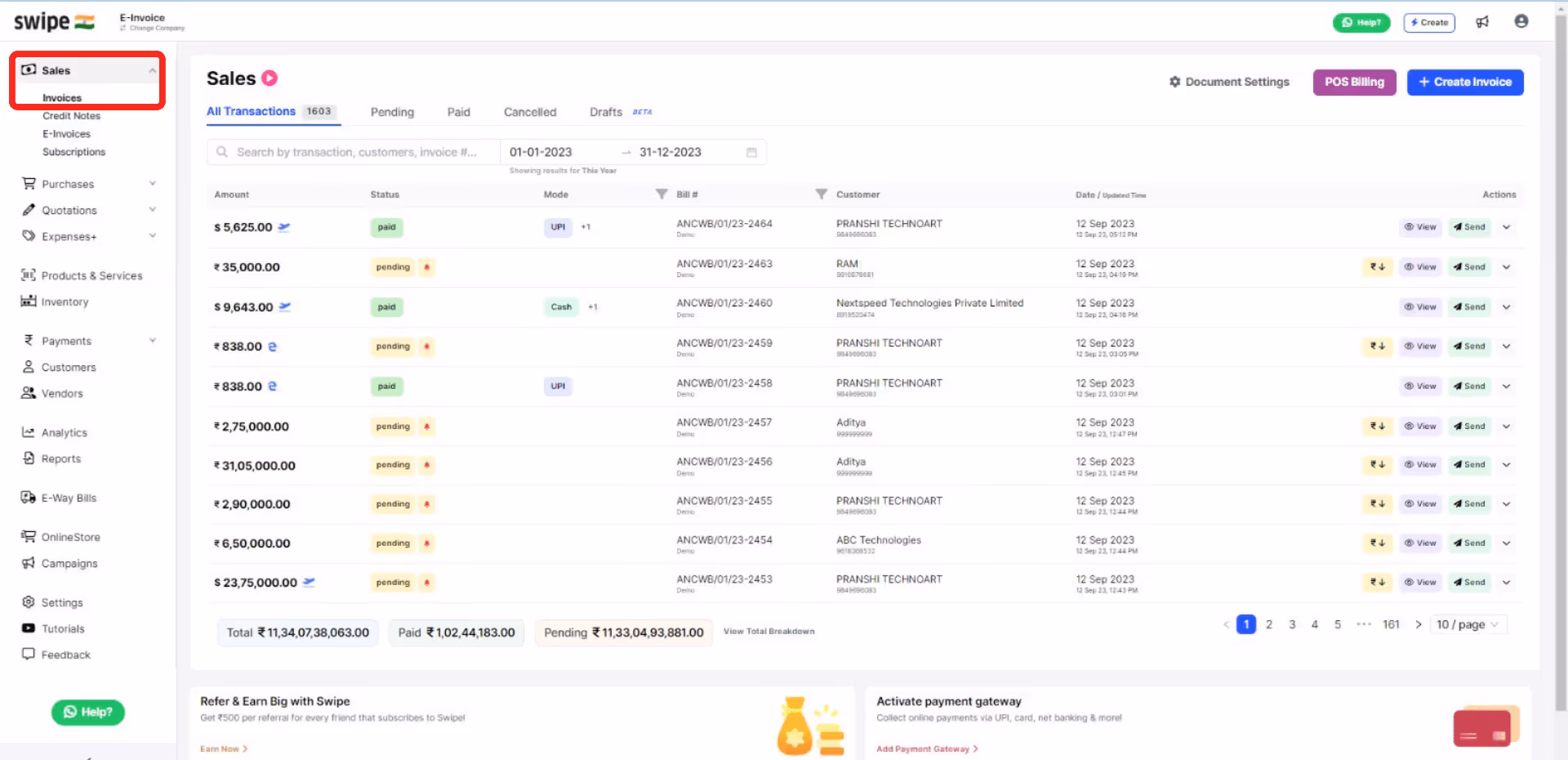Click the POS Billing button
Screen dimensions: 1568x760
point(1354,83)
